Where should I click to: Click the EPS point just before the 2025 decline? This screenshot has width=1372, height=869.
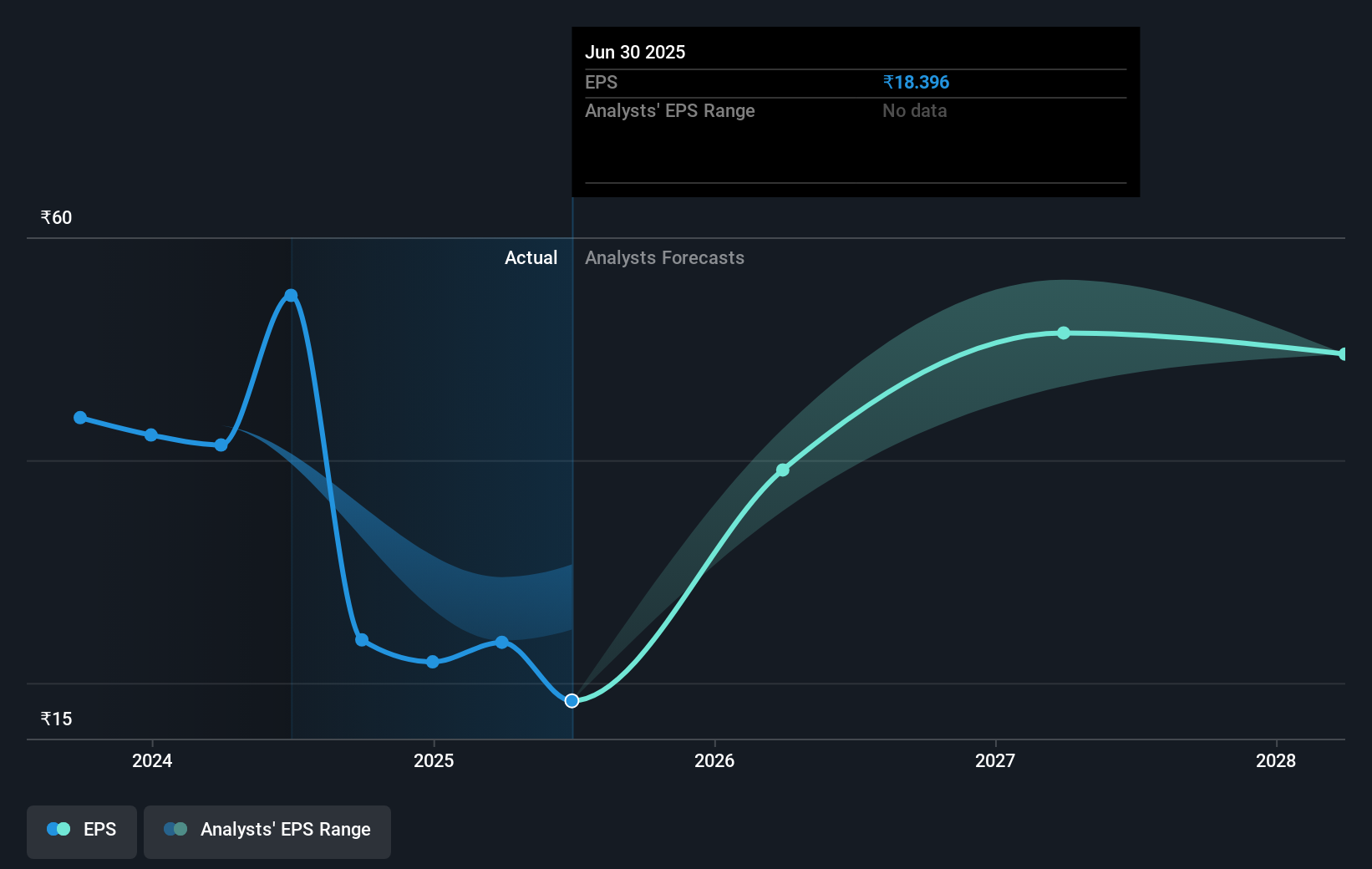(220, 445)
